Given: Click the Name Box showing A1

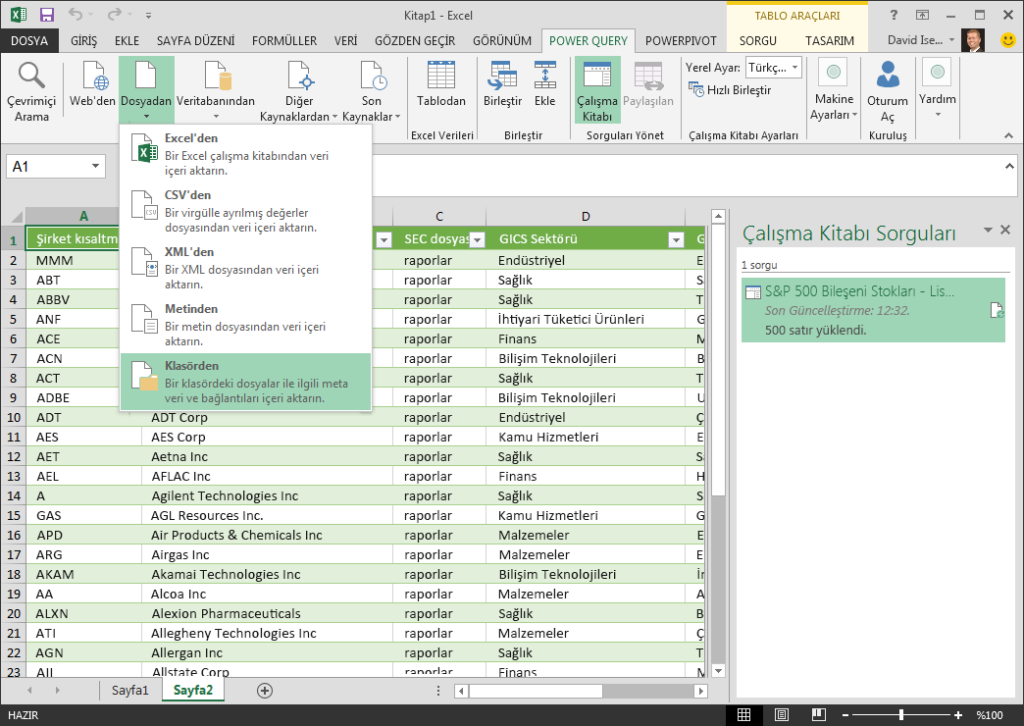Looking at the screenshot, I should [56, 166].
